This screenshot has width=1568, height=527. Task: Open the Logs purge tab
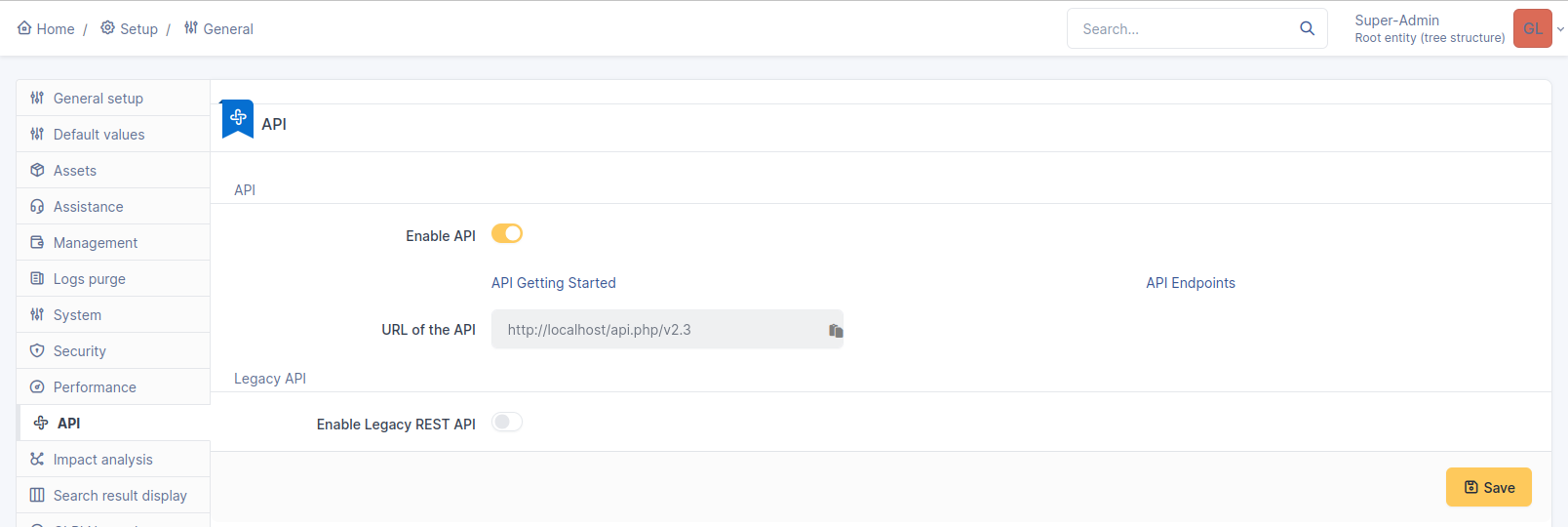point(113,278)
